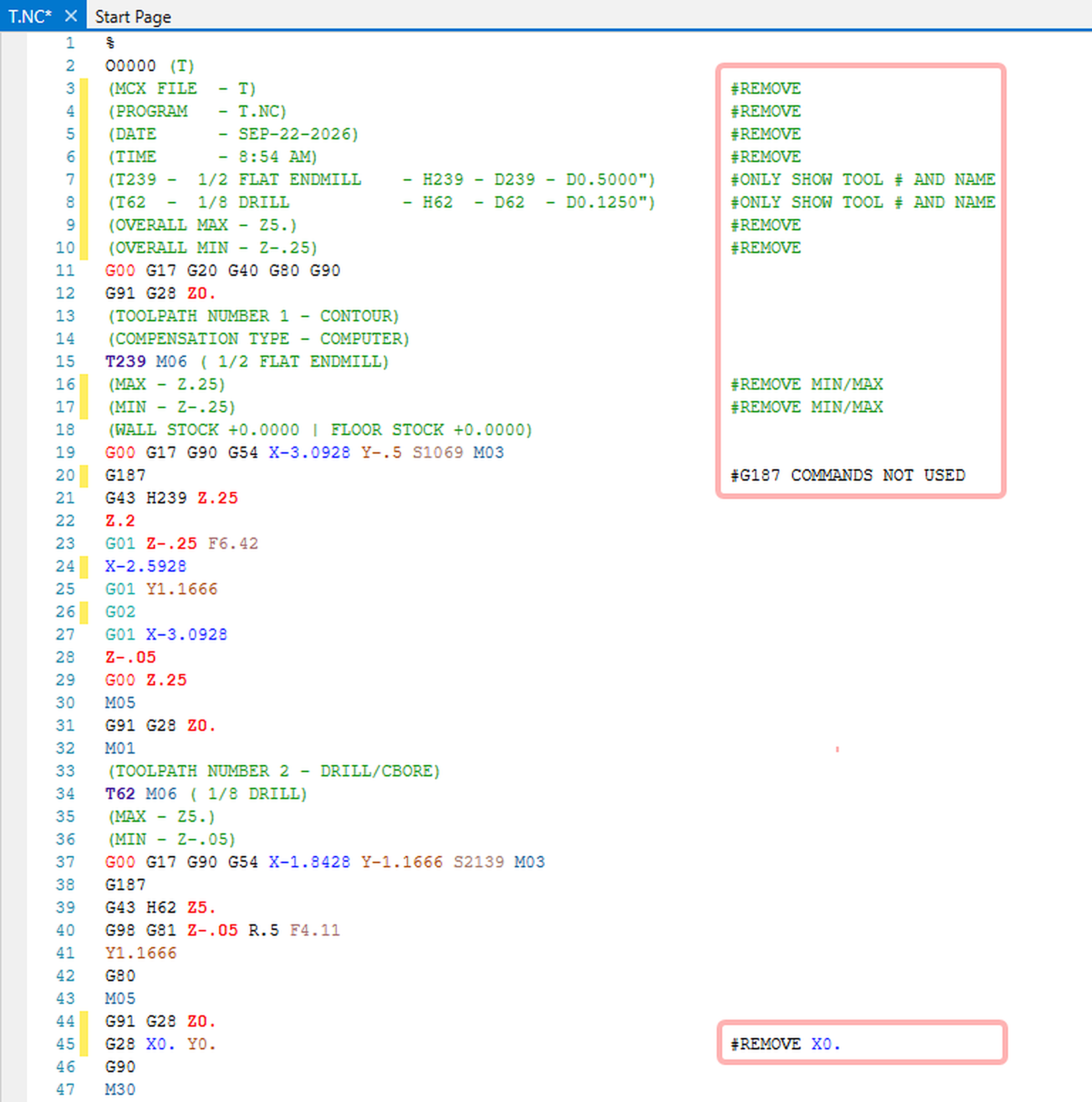Click line 'X-2.5928'
The image size is (1092, 1102).
tap(146, 566)
